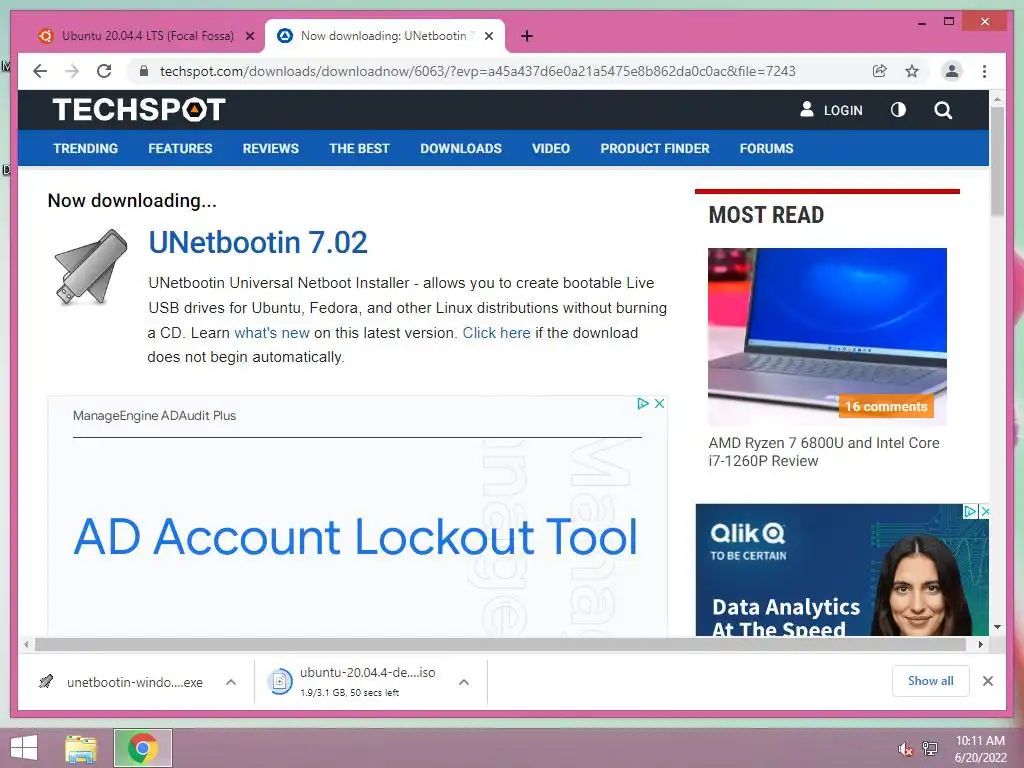Open the UNetbootin 7.02 title link
The image size is (1024, 768).
258,242
